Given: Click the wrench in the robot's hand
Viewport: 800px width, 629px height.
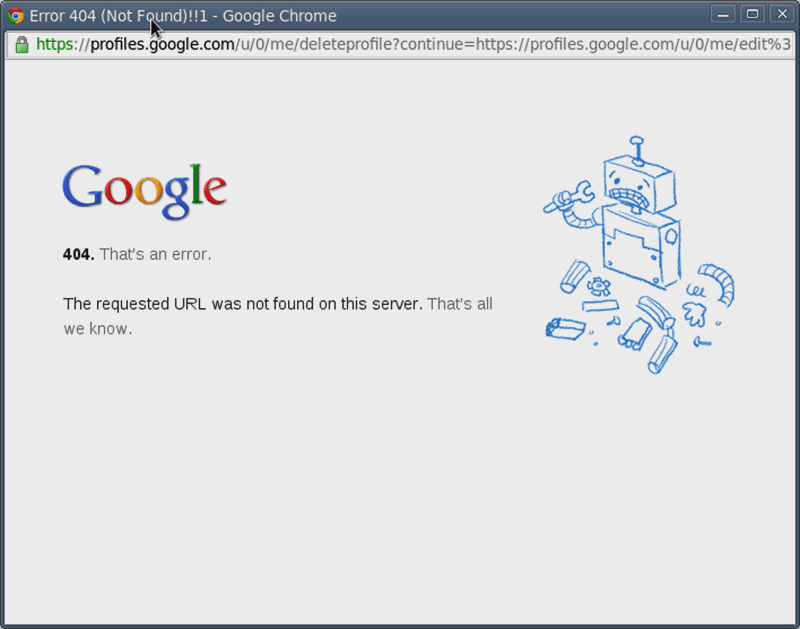Looking at the screenshot, I should (x=569, y=196).
